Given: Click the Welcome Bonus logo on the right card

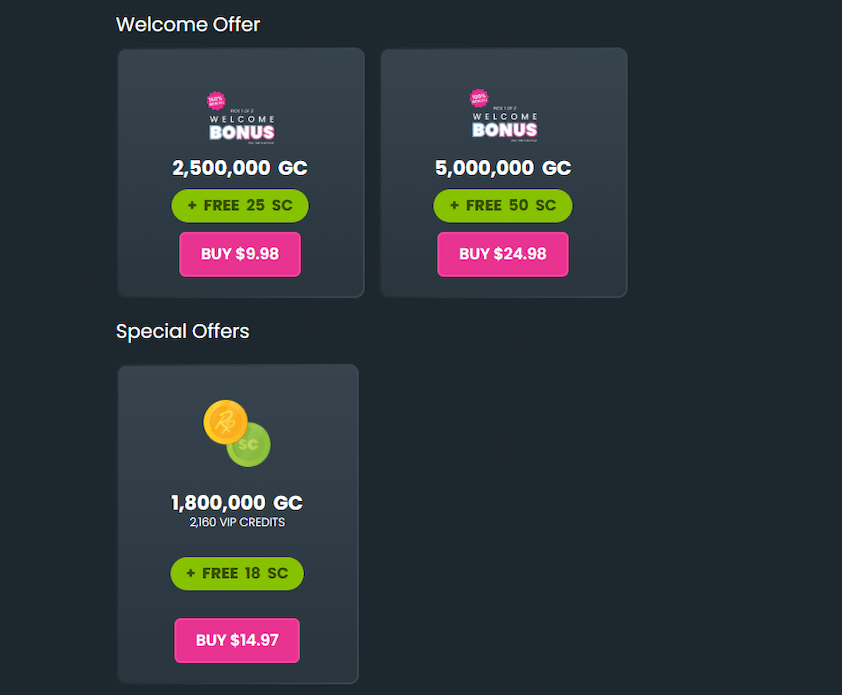Looking at the screenshot, I should [x=506, y=120].
